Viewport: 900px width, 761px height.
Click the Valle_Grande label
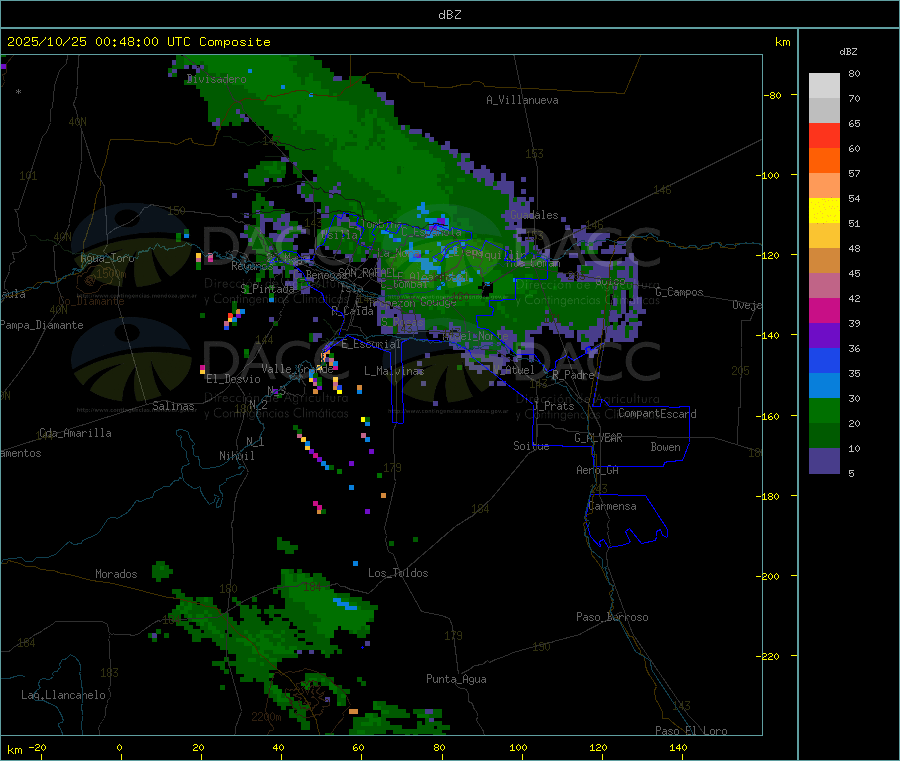(297, 368)
